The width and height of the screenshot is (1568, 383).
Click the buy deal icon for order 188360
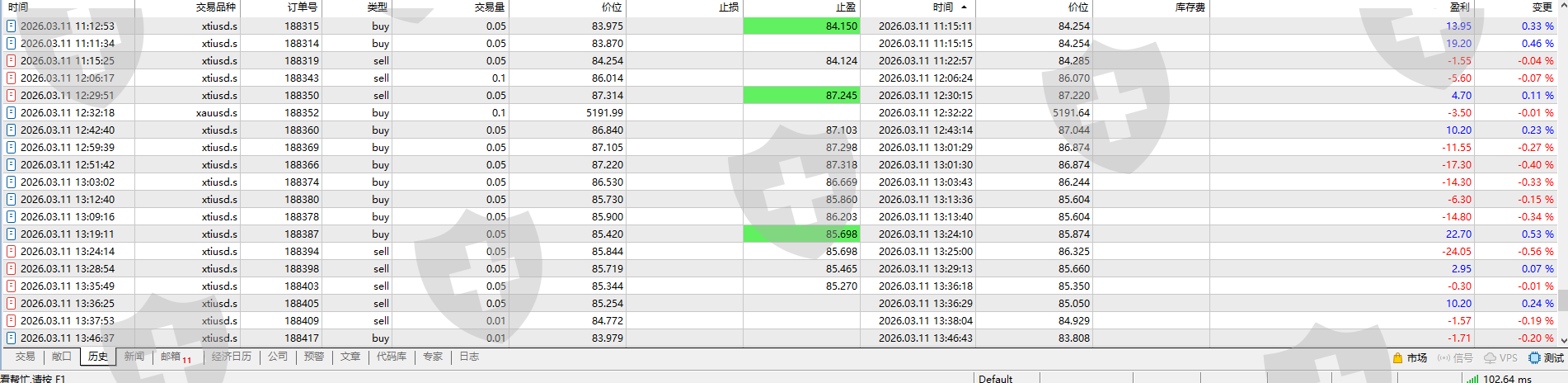coord(12,130)
